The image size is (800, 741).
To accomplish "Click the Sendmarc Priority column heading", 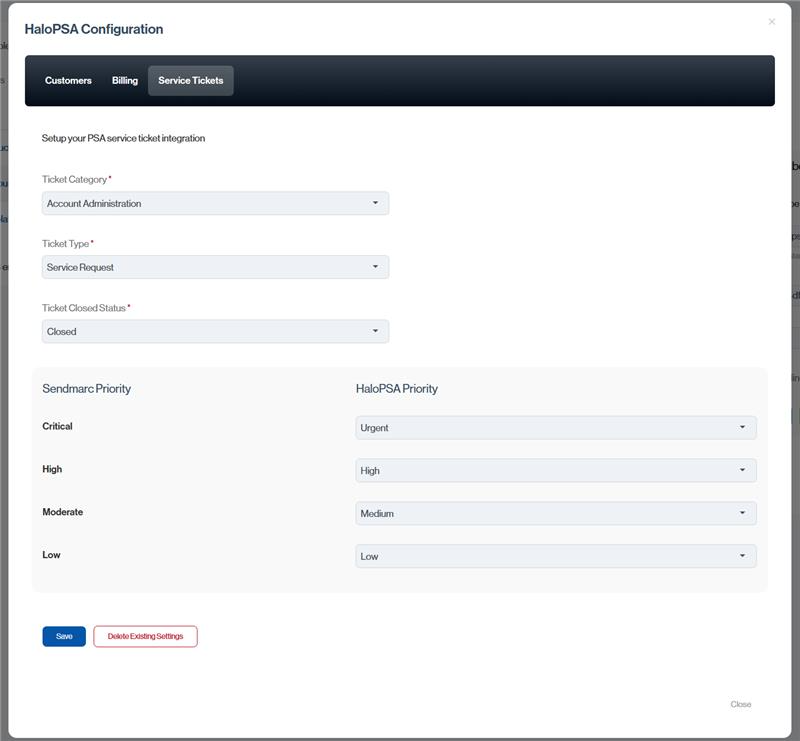I will pyautogui.click(x=86, y=388).
